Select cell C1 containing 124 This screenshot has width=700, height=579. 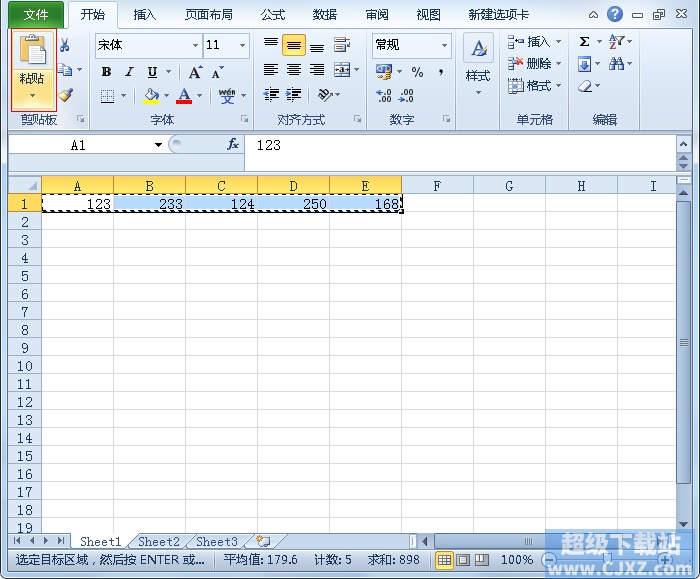(221, 203)
